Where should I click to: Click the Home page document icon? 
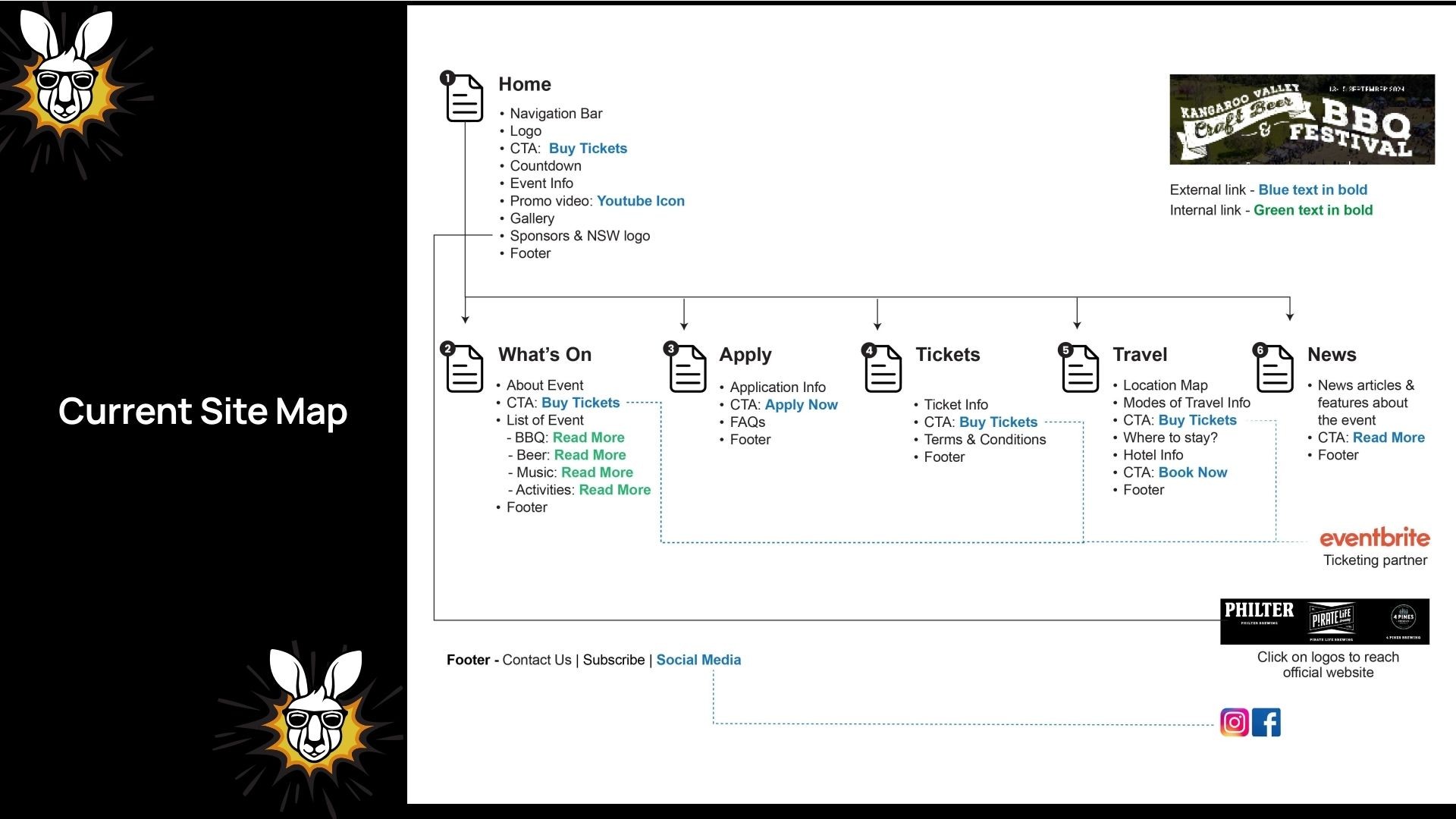(464, 98)
